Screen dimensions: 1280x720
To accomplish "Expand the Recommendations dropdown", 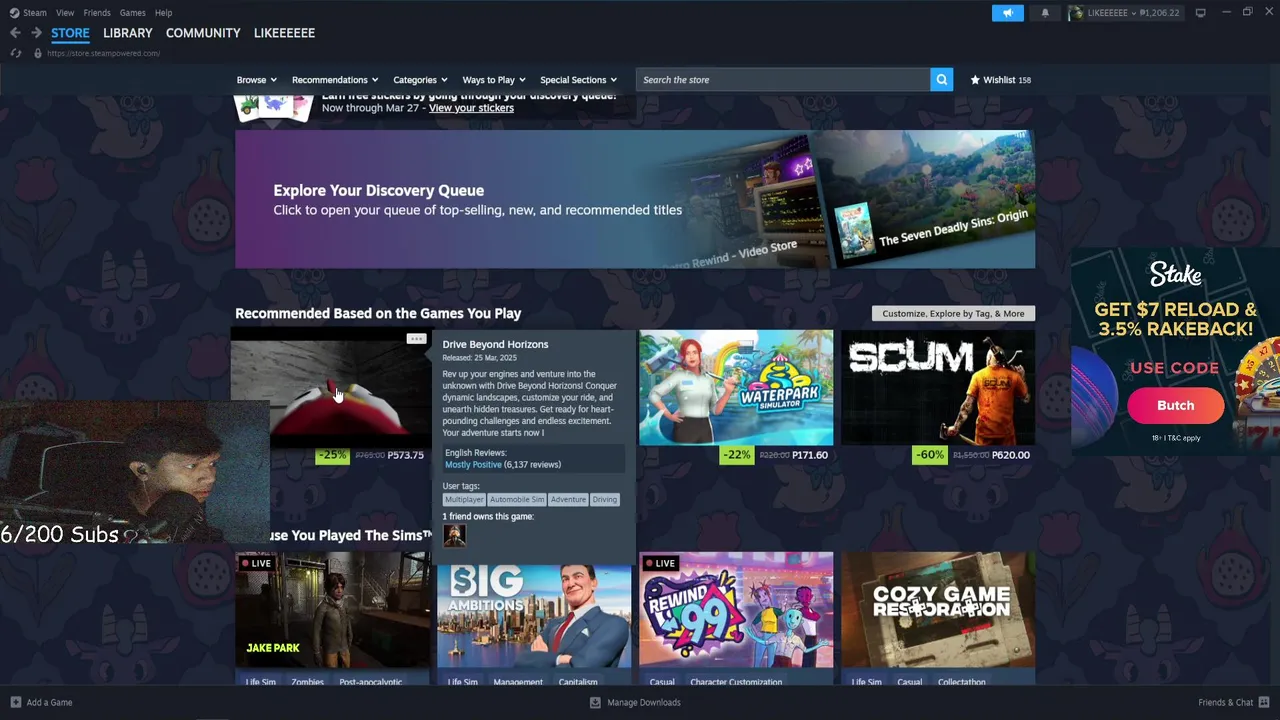I will tap(335, 80).
